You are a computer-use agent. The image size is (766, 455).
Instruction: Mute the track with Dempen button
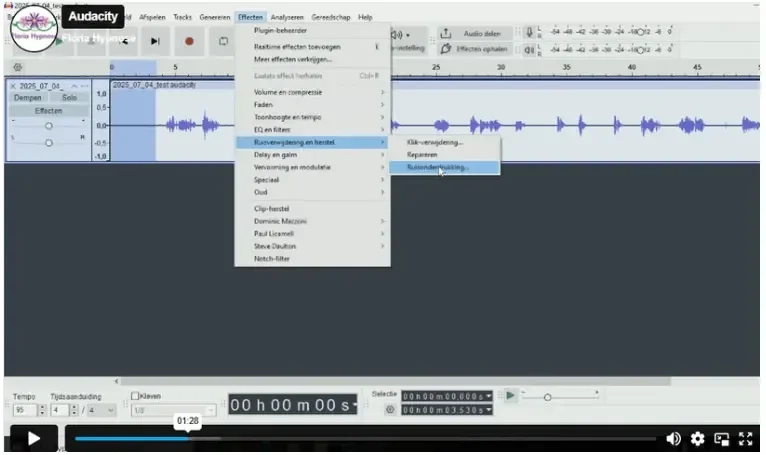(29, 98)
